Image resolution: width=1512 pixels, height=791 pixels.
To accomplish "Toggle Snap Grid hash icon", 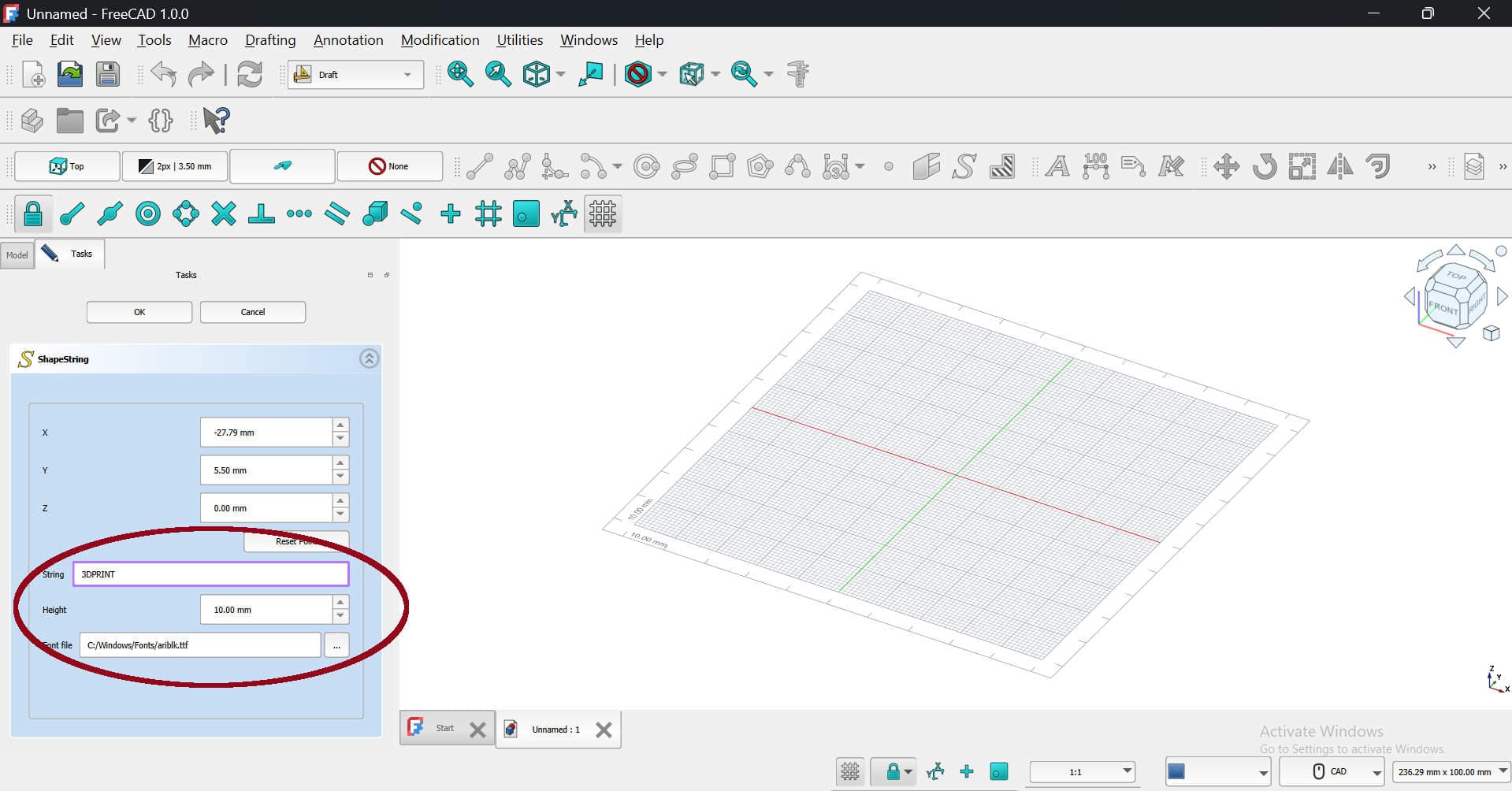I will tap(489, 214).
